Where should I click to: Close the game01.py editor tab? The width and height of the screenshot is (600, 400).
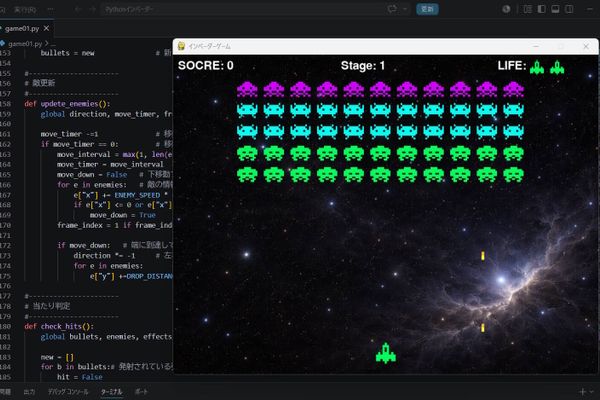click(46, 28)
